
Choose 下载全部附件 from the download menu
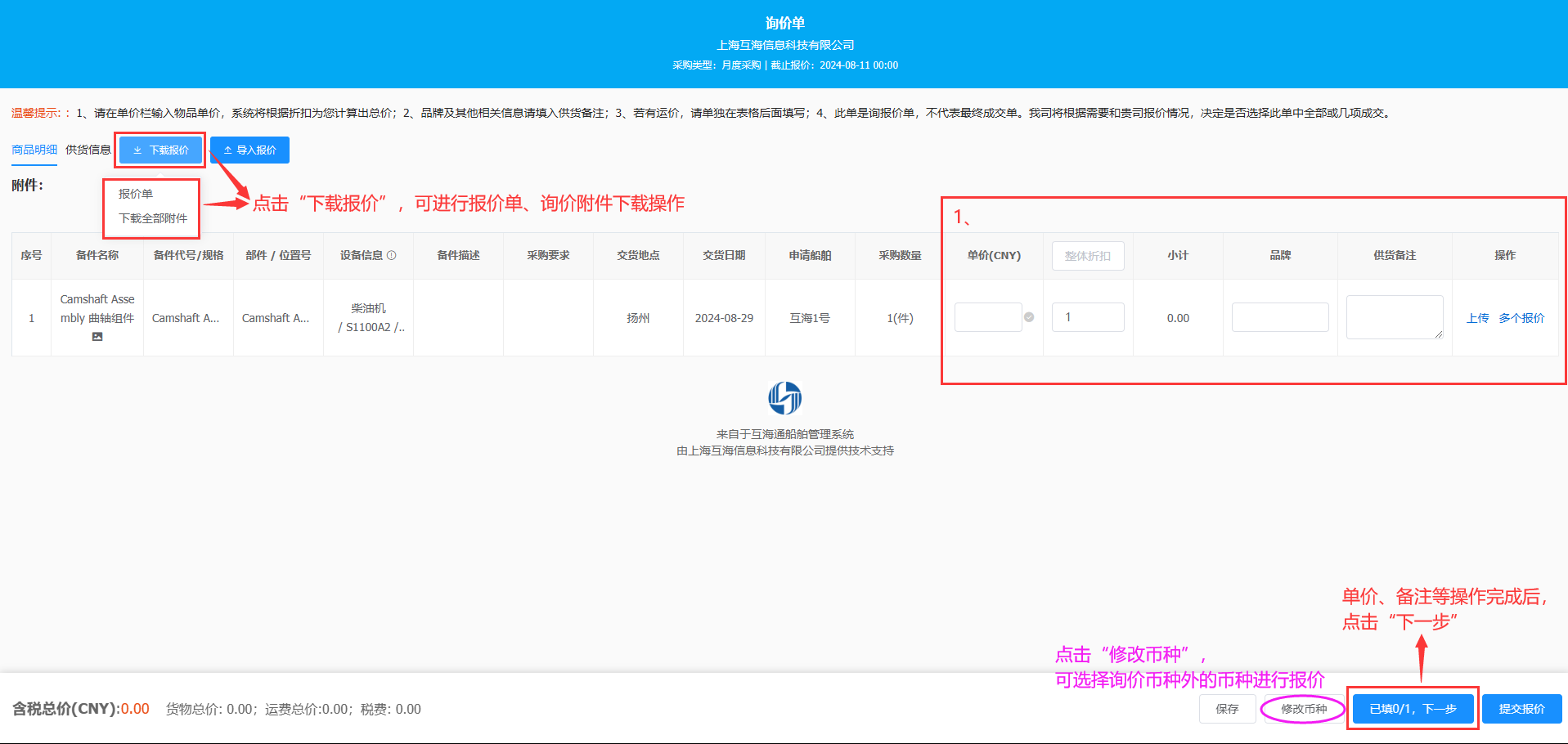click(x=153, y=218)
